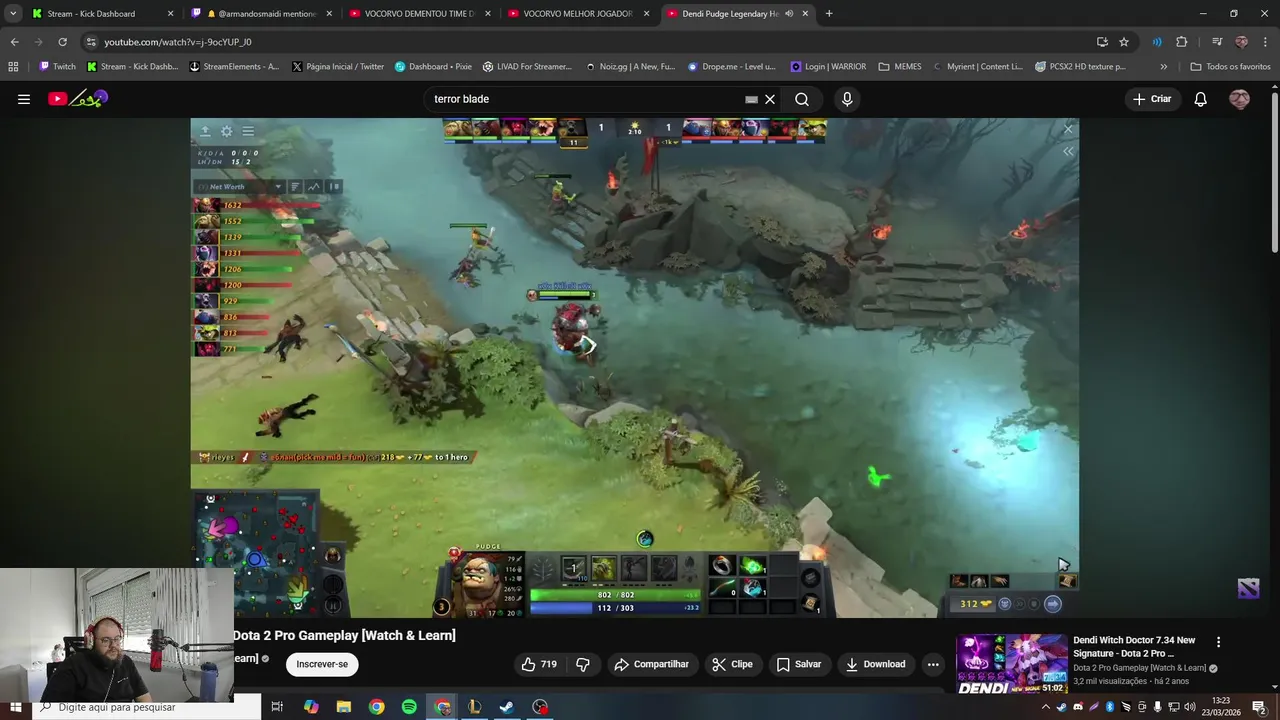
Task: Open the taskbar clock 13:23
Action: (x=1221, y=707)
